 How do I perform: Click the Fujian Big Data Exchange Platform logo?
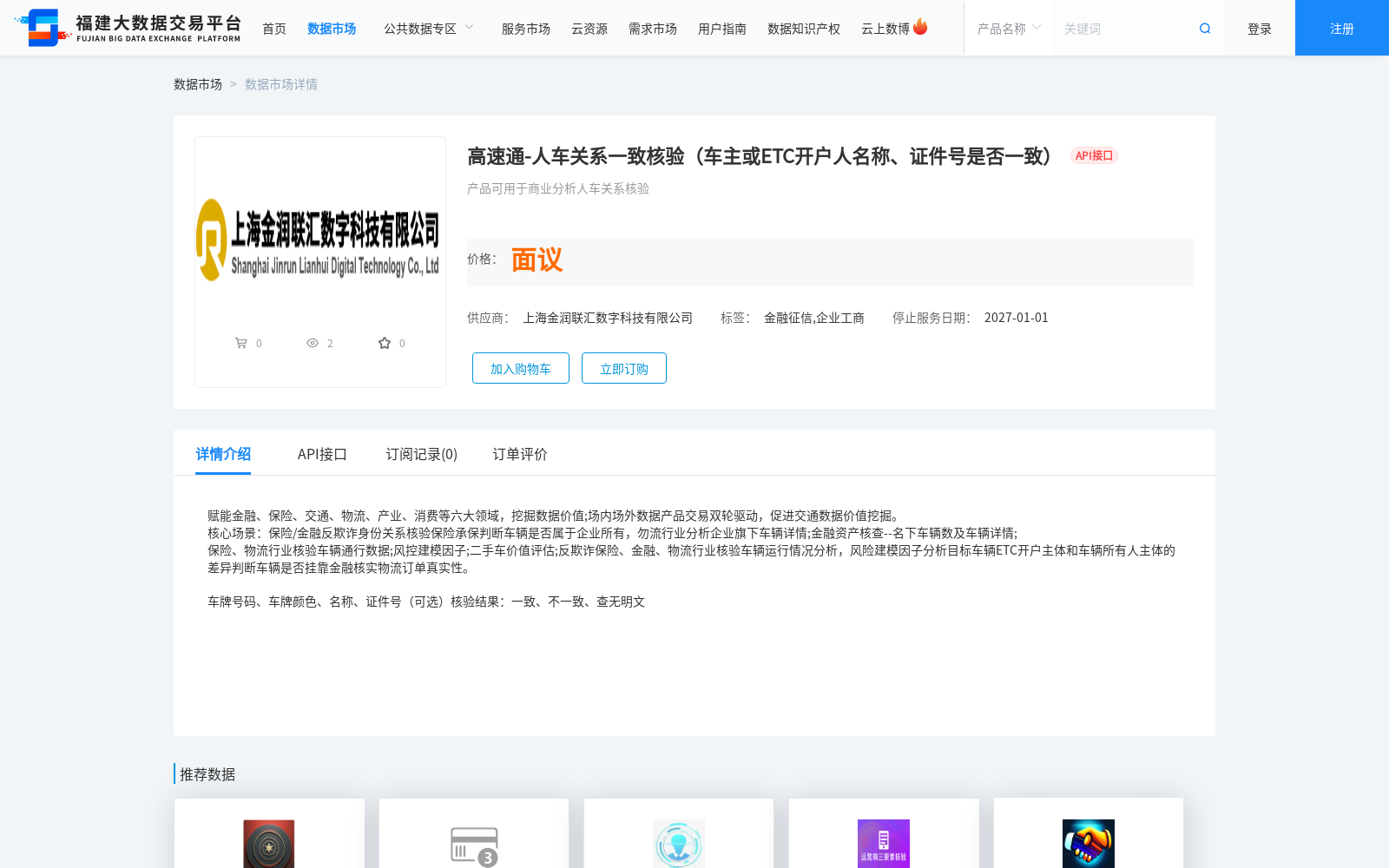coord(128,28)
